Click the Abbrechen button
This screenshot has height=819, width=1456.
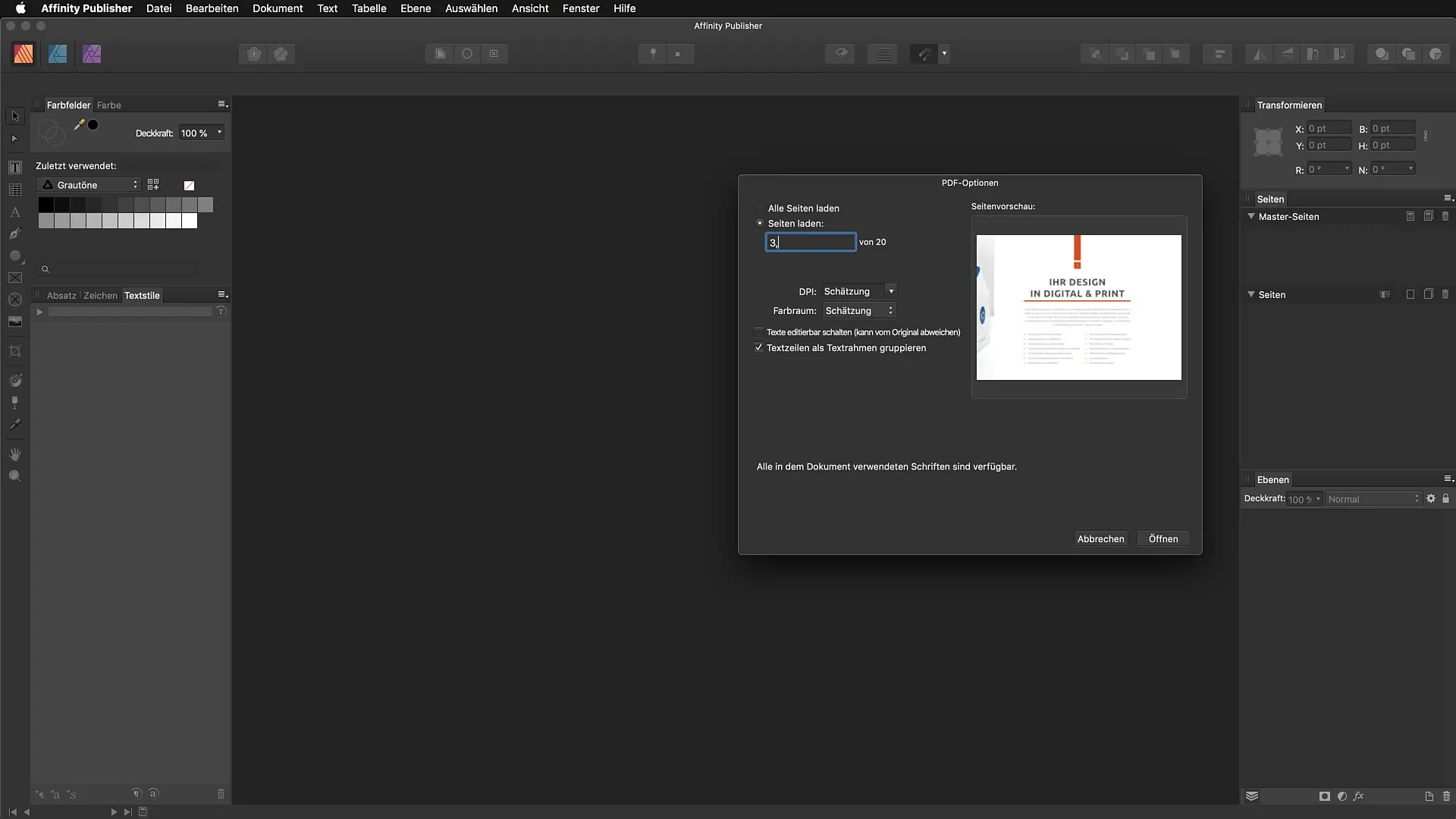1100,538
